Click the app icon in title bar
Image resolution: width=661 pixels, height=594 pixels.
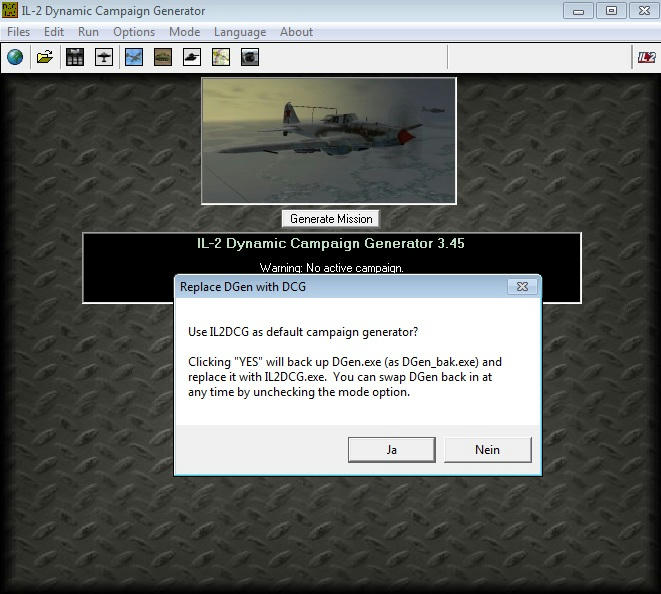click(x=10, y=11)
